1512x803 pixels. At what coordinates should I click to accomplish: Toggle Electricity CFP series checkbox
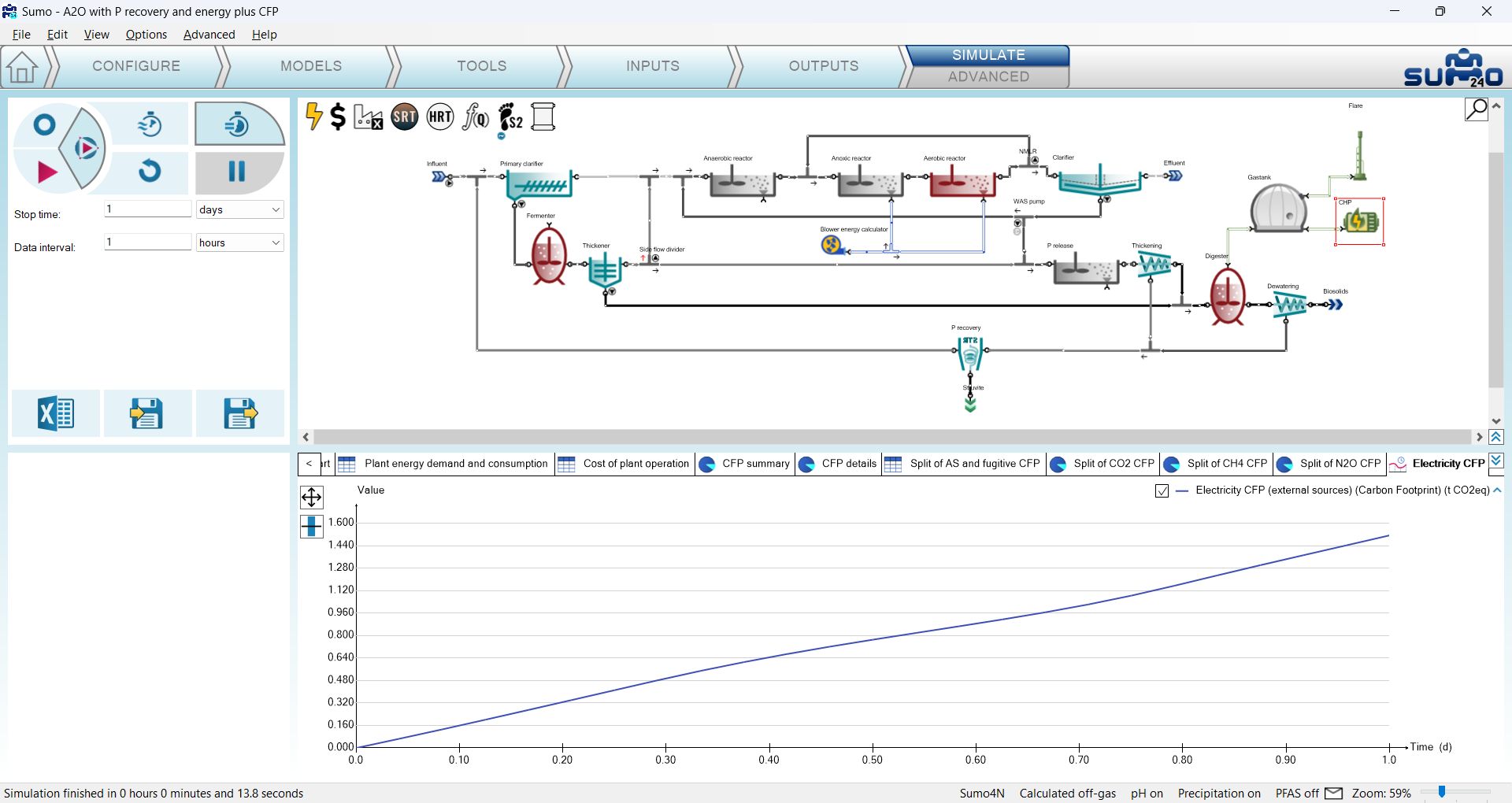pos(1162,490)
